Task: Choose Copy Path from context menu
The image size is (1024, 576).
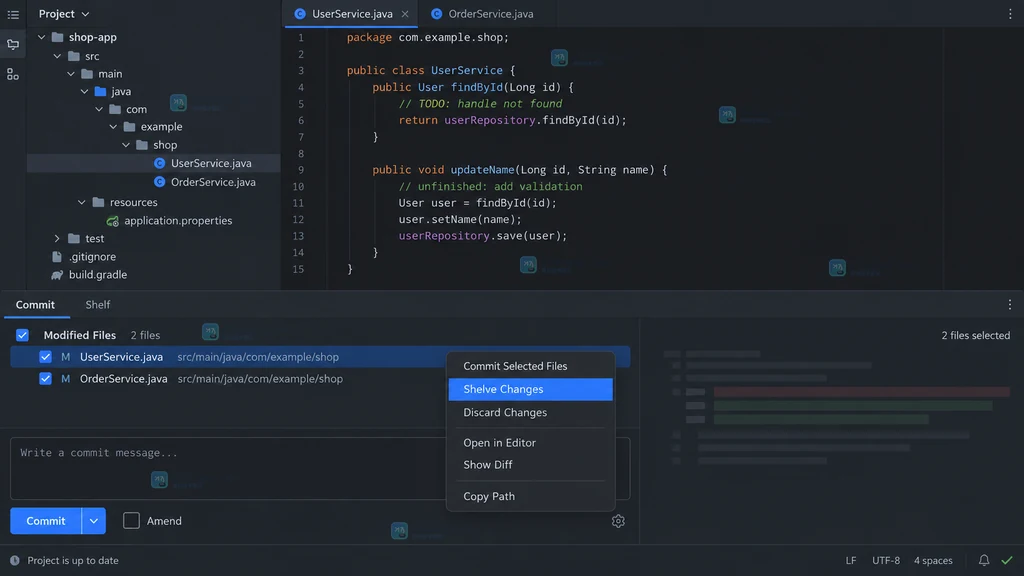Action: (530, 496)
